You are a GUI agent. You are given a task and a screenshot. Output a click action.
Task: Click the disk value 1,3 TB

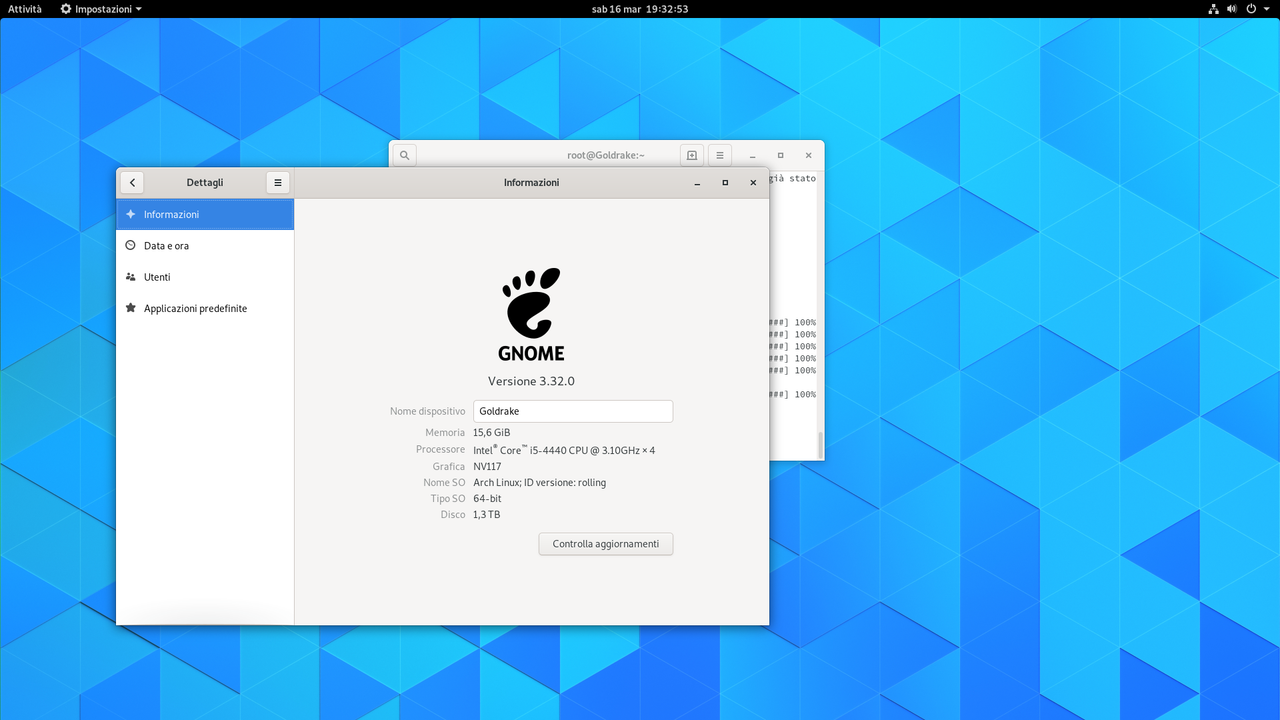486,515
